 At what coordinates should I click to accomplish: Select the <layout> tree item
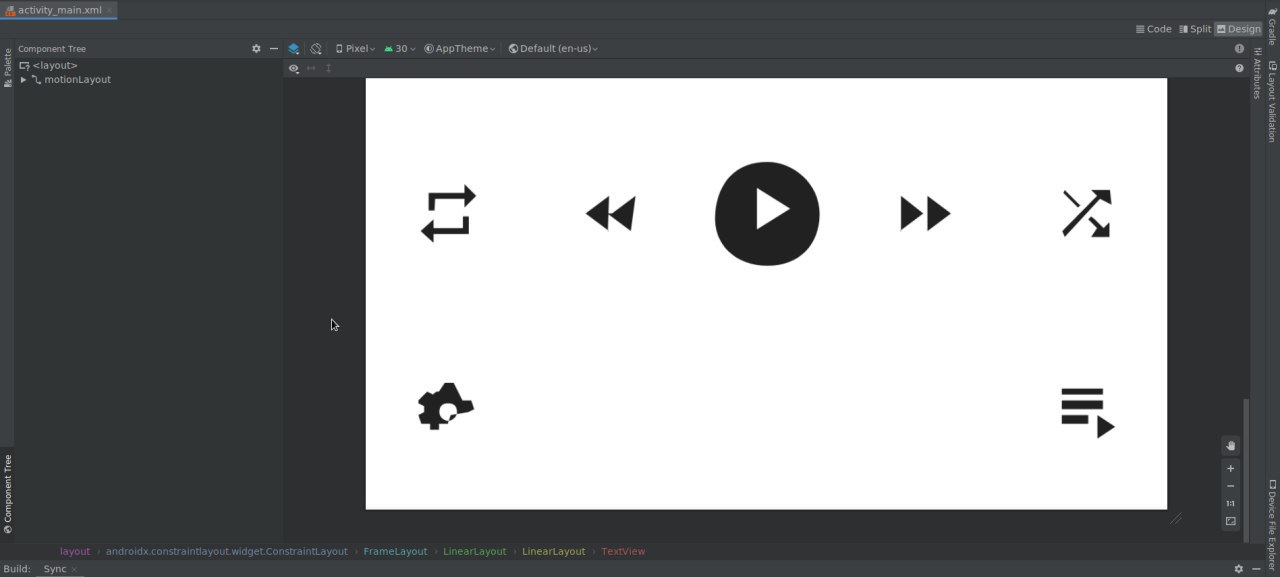click(x=55, y=65)
